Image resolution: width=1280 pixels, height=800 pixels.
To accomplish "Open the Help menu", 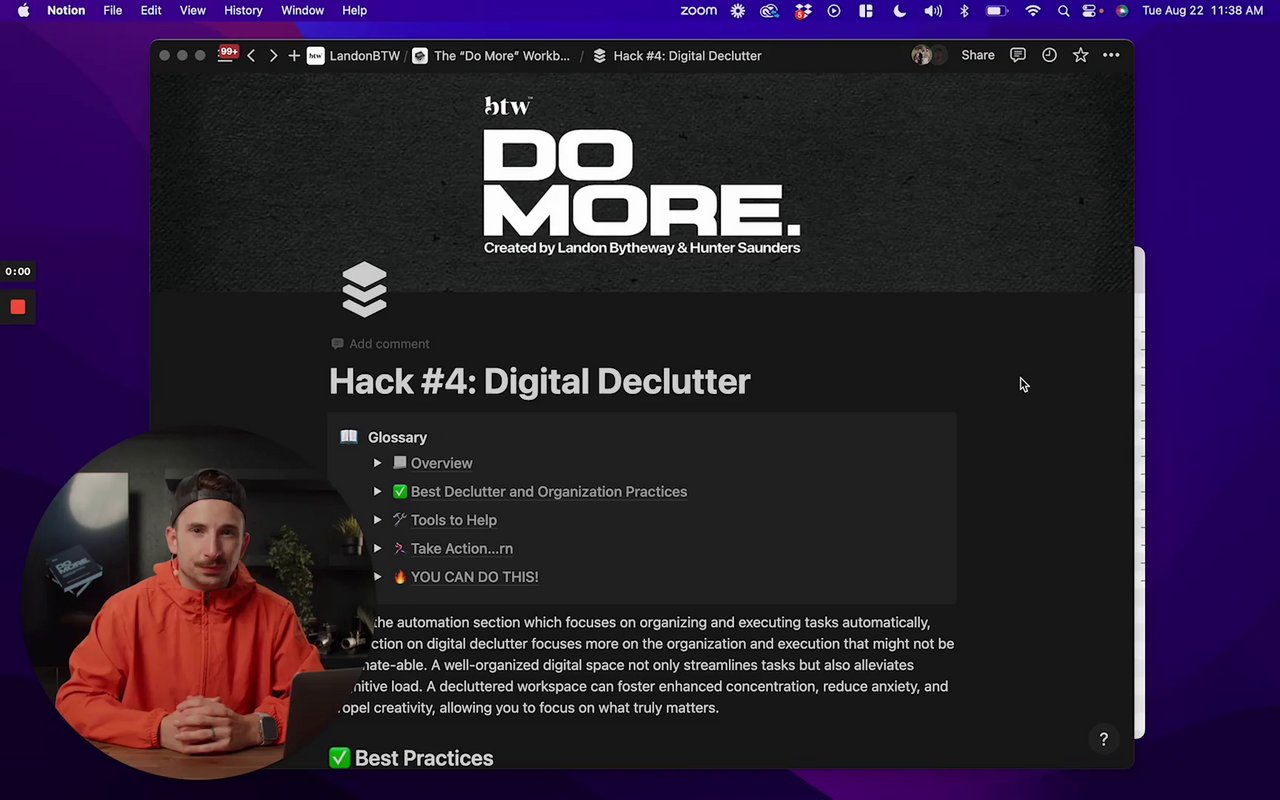I will pos(355,10).
